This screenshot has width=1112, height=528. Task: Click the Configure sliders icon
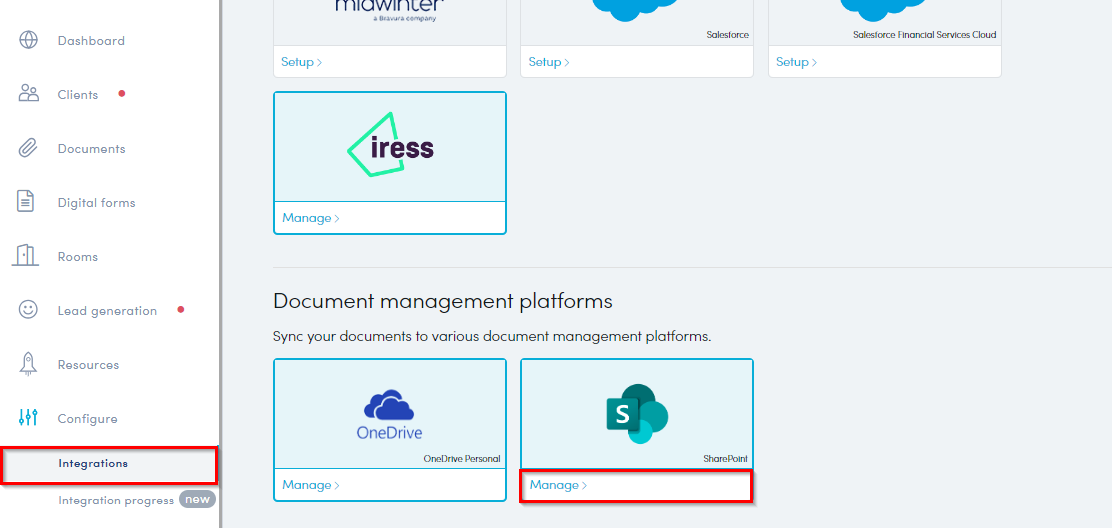pos(28,418)
